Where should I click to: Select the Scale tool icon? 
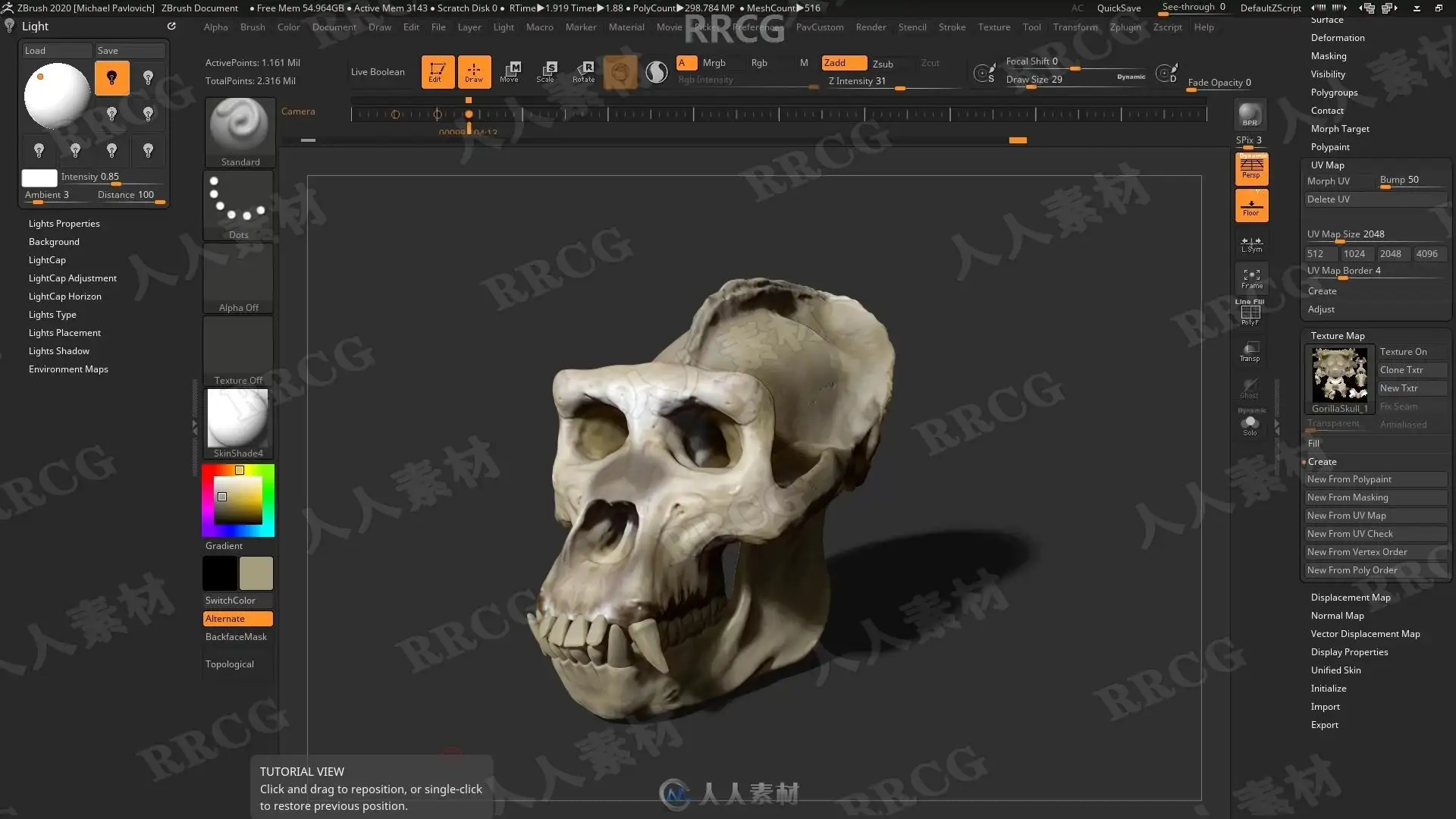(546, 71)
